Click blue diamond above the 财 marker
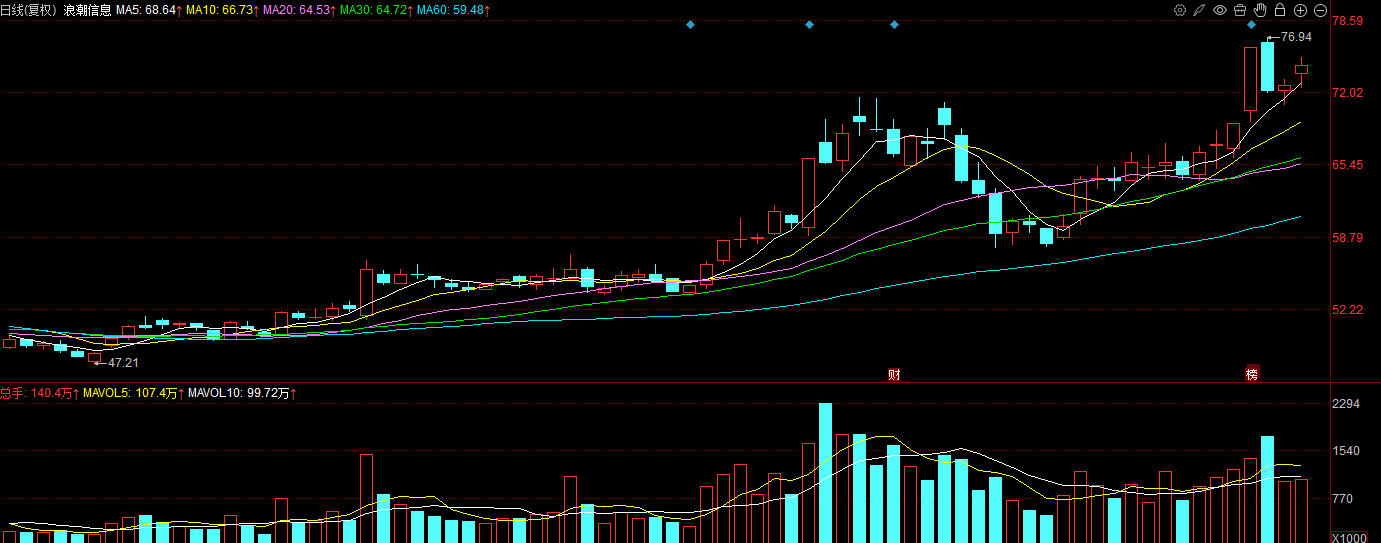This screenshot has width=1381, height=543. pyautogui.click(x=894, y=24)
